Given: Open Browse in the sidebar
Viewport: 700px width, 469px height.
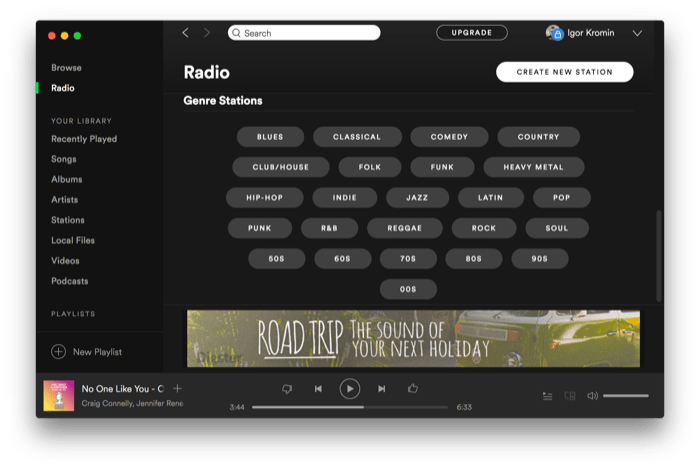Looking at the screenshot, I should [x=66, y=67].
